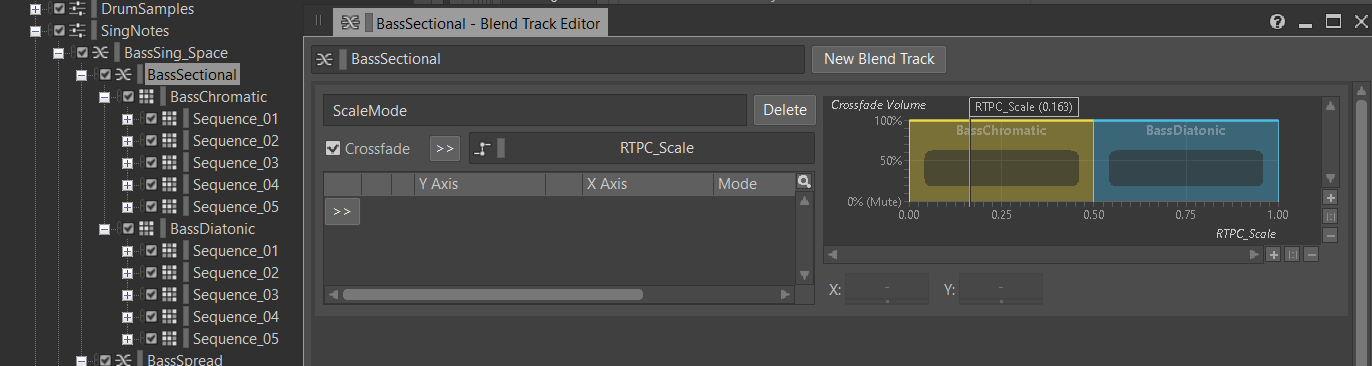Click the New Blend Track button

879,59
